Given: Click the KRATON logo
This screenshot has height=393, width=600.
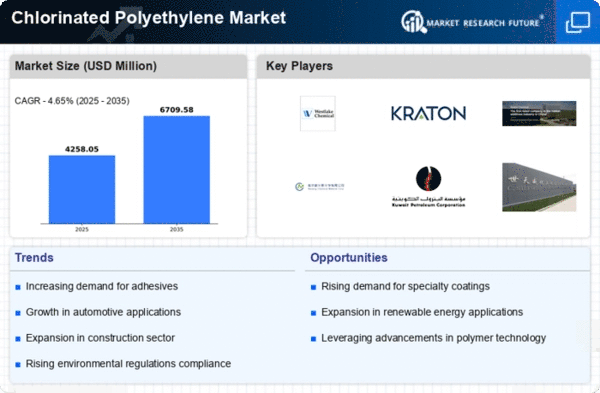Looking at the screenshot, I should (428, 113).
